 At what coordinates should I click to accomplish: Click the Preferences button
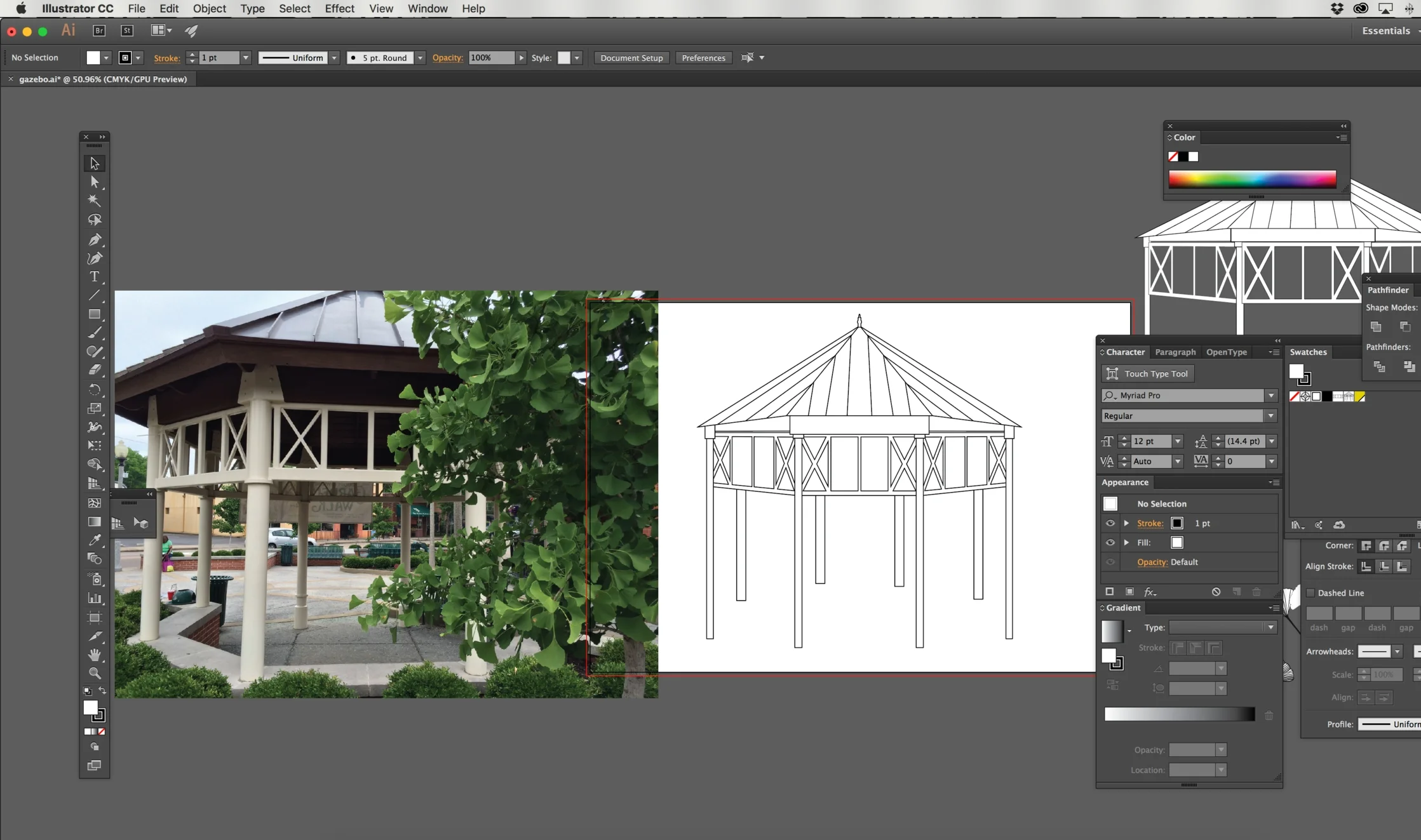(703, 58)
